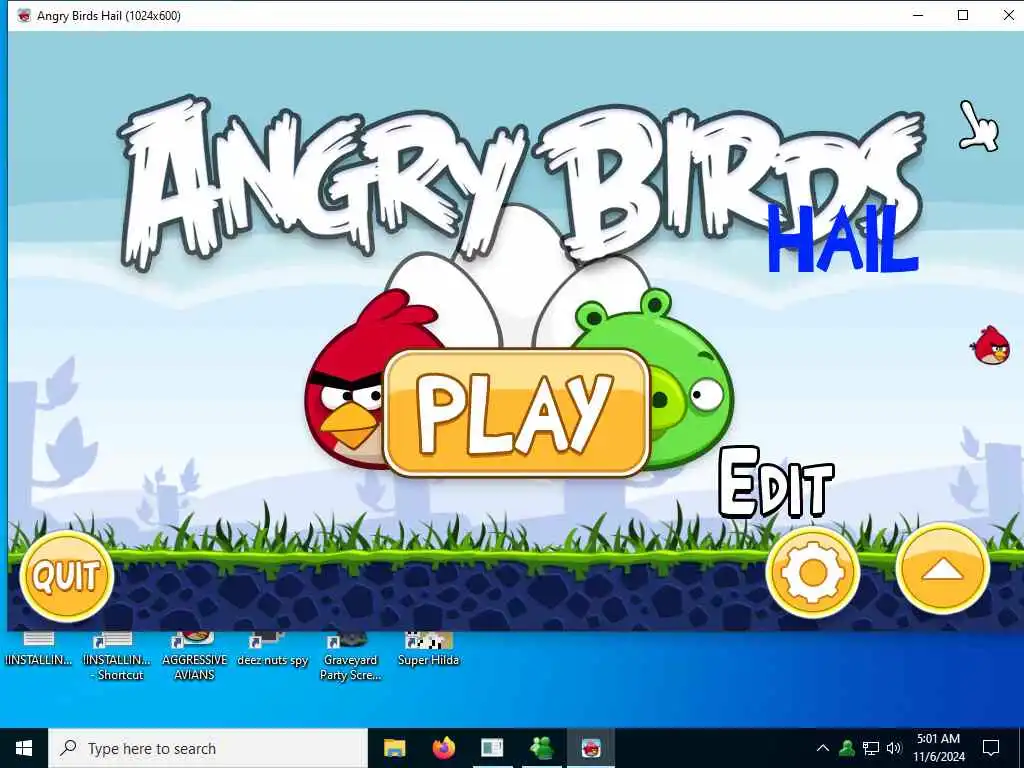
Task: Focus the taskbar search box
Action: tap(208, 748)
